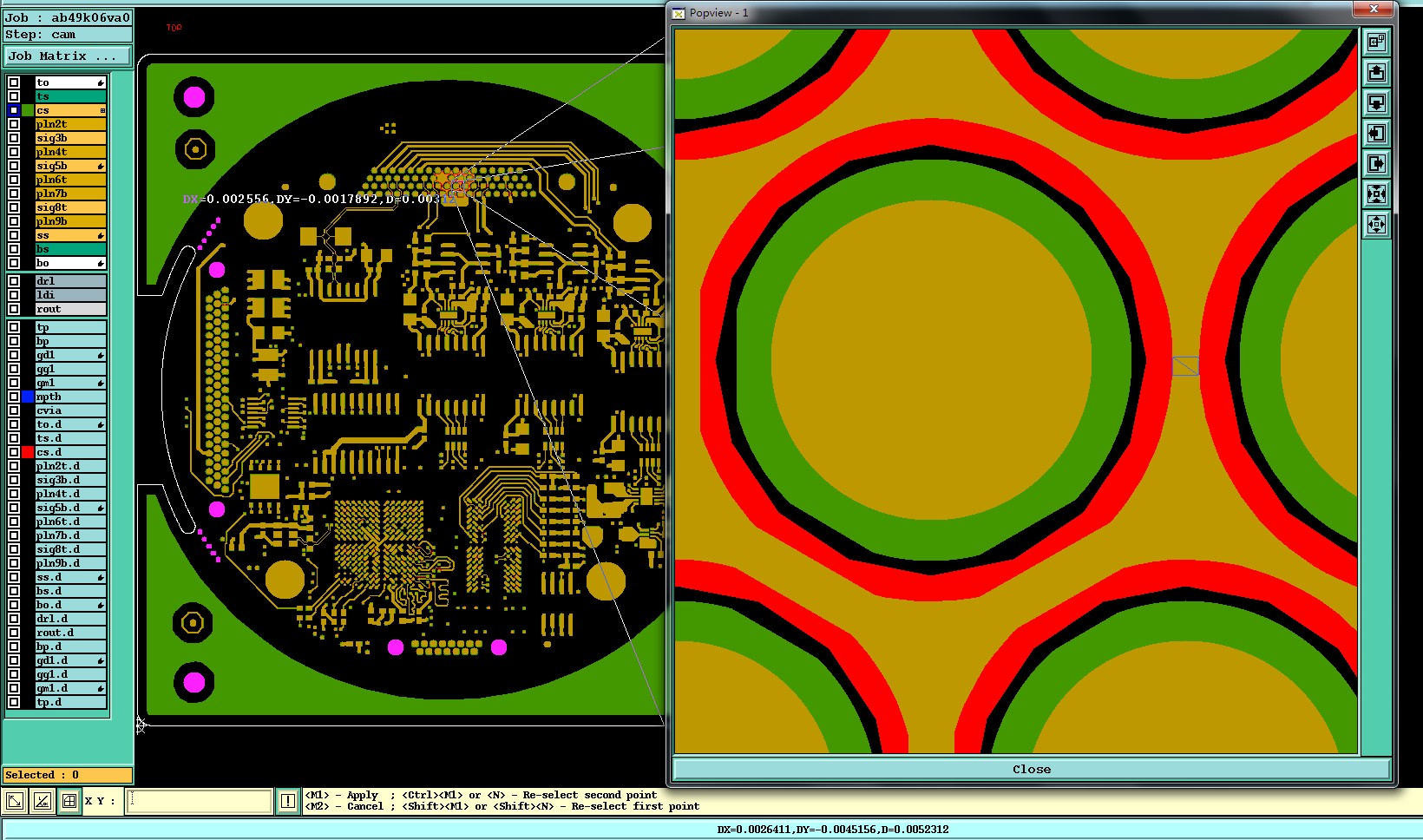
Task: Check the box for layer pln2t
Action: (14, 124)
